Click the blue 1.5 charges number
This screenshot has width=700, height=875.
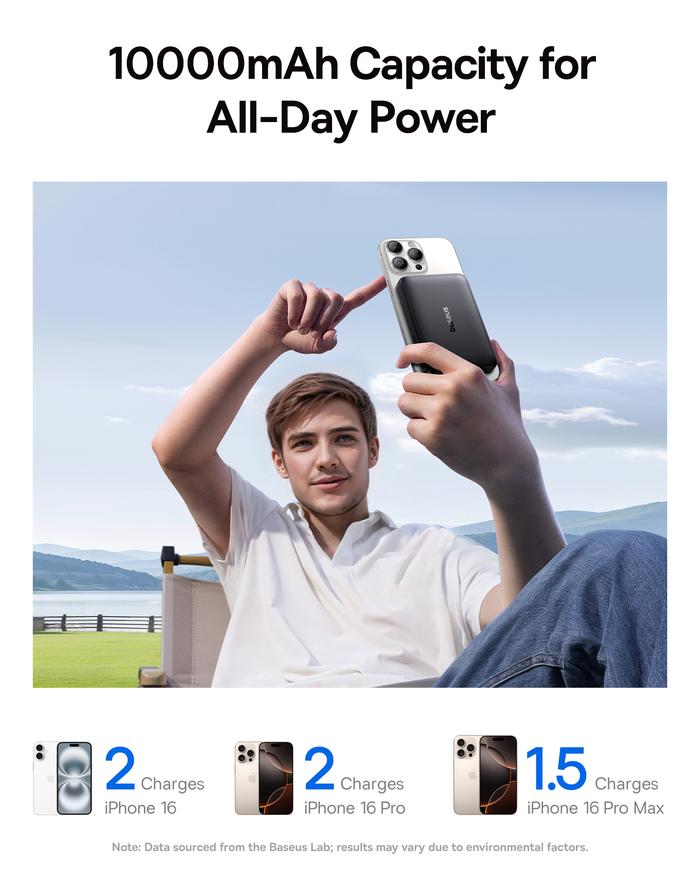pyautogui.click(x=555, y=770)
